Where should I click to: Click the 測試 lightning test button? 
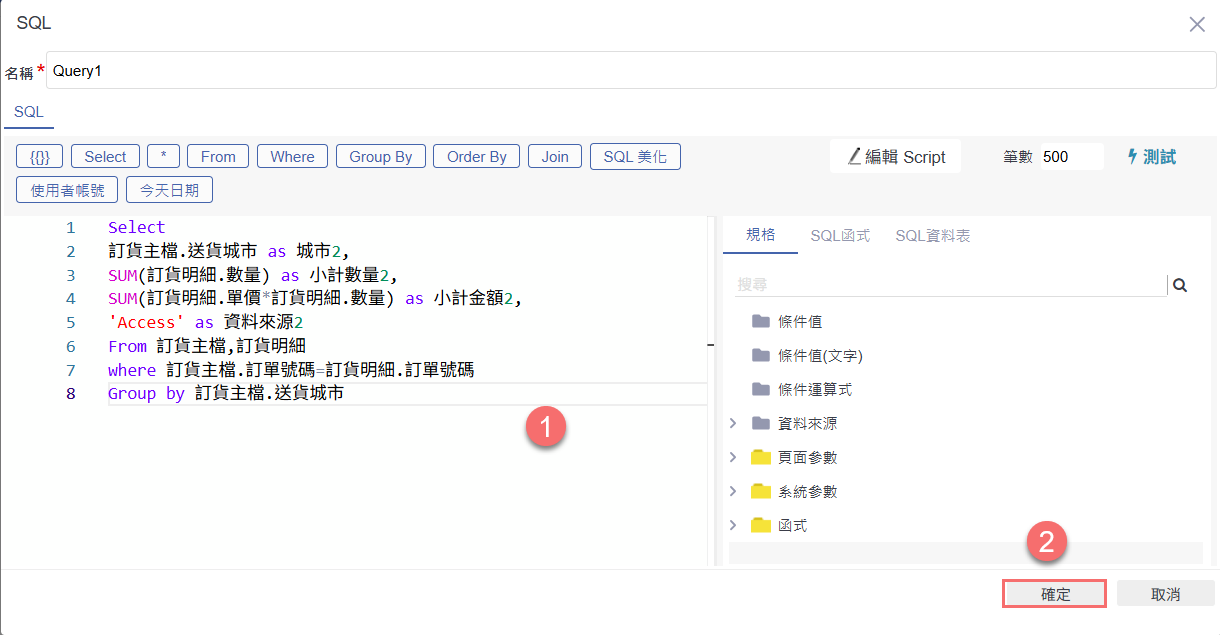coord(1151,157)
